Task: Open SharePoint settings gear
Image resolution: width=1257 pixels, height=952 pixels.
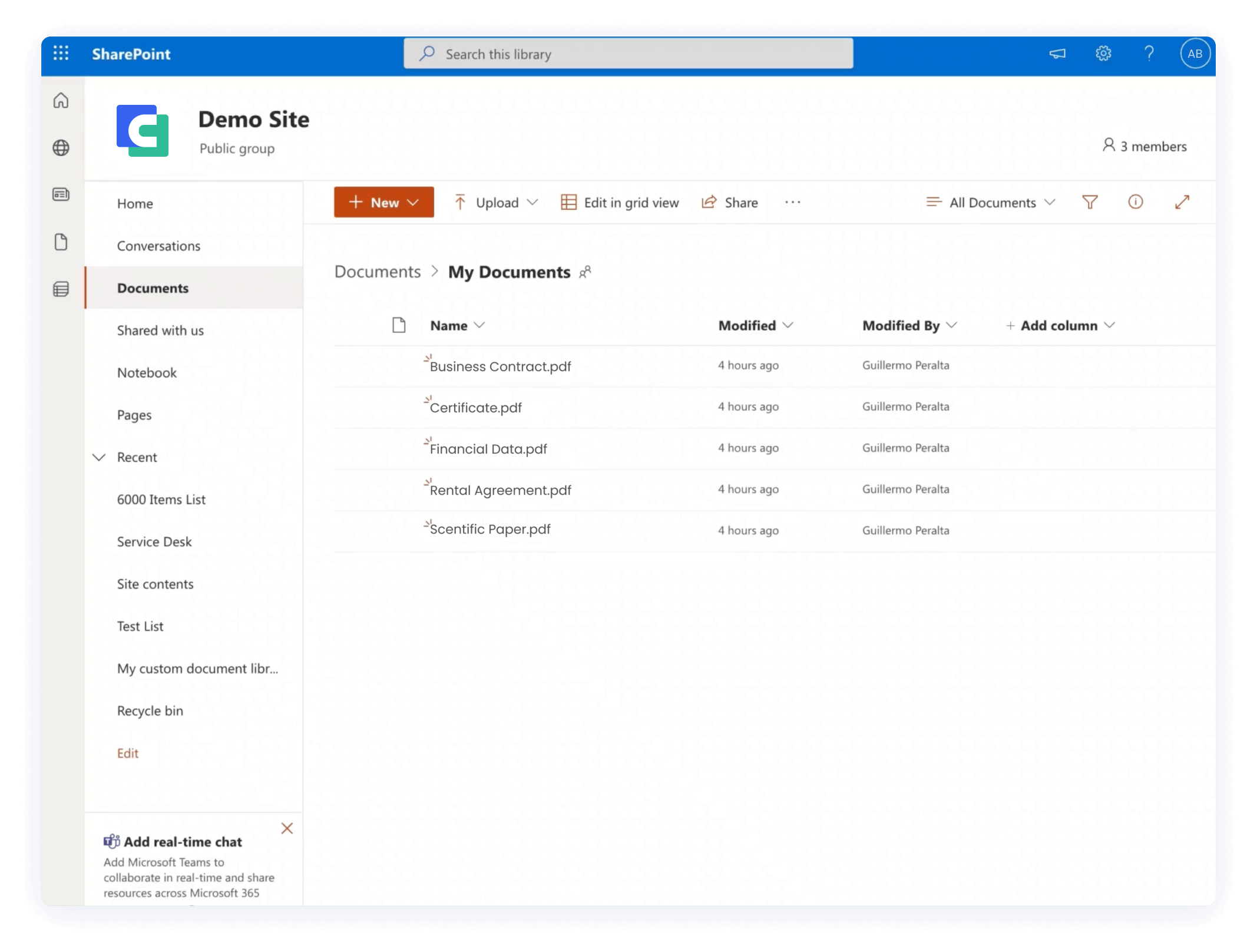Action: 1103,53
